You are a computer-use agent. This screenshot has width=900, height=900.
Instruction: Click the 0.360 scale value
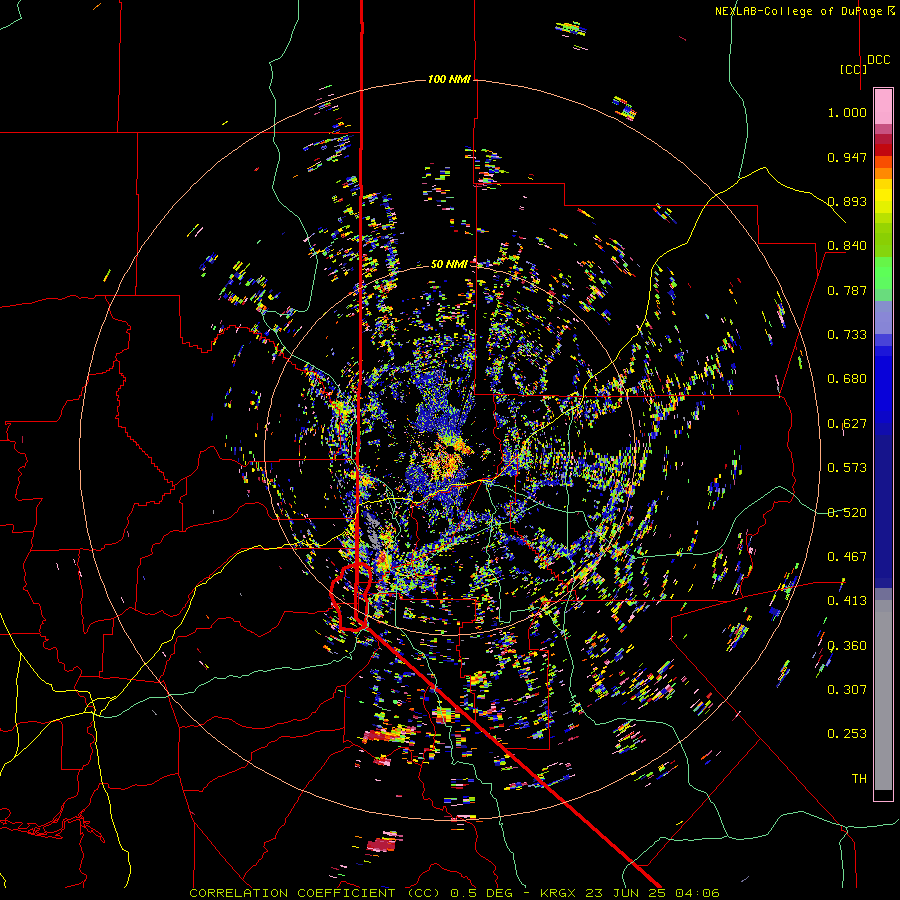pos(847,646)
